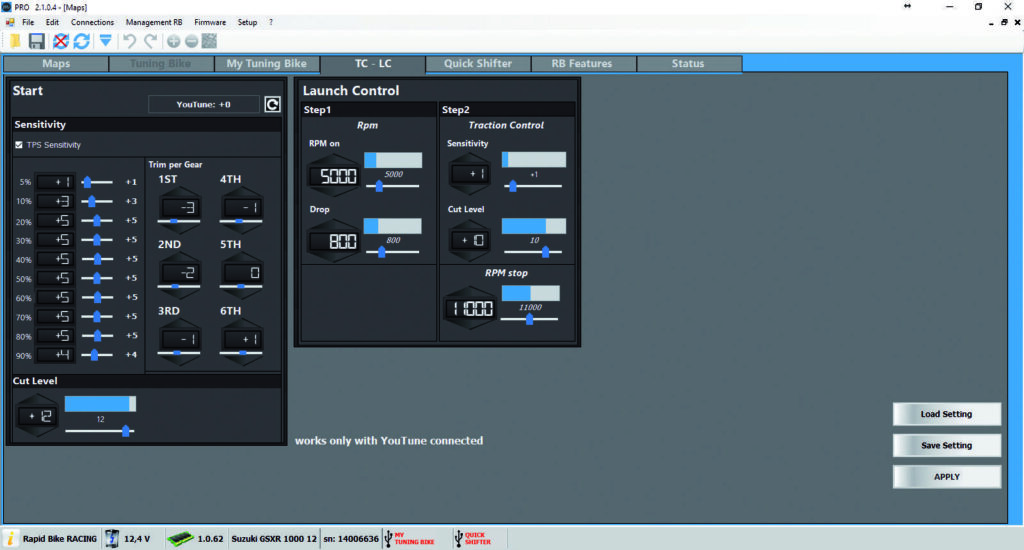1024x550 pixels.
Task: Click the RPM on value display showing 5000
Action: point(335,176)
